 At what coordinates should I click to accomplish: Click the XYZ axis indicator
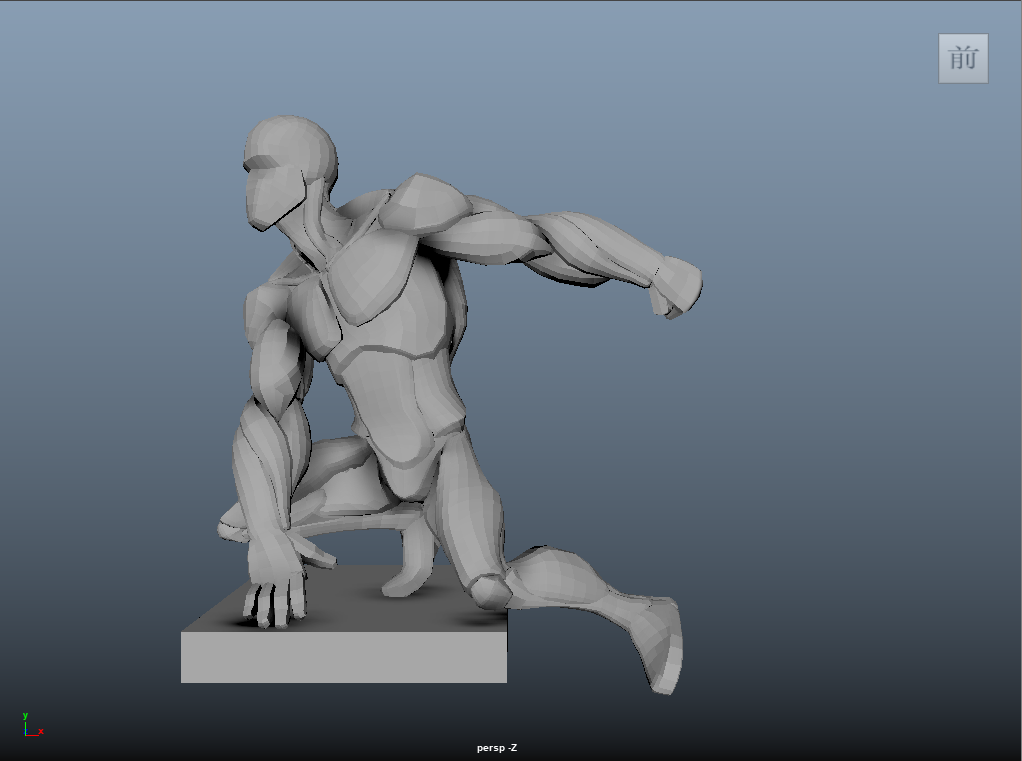pos(33,725)
